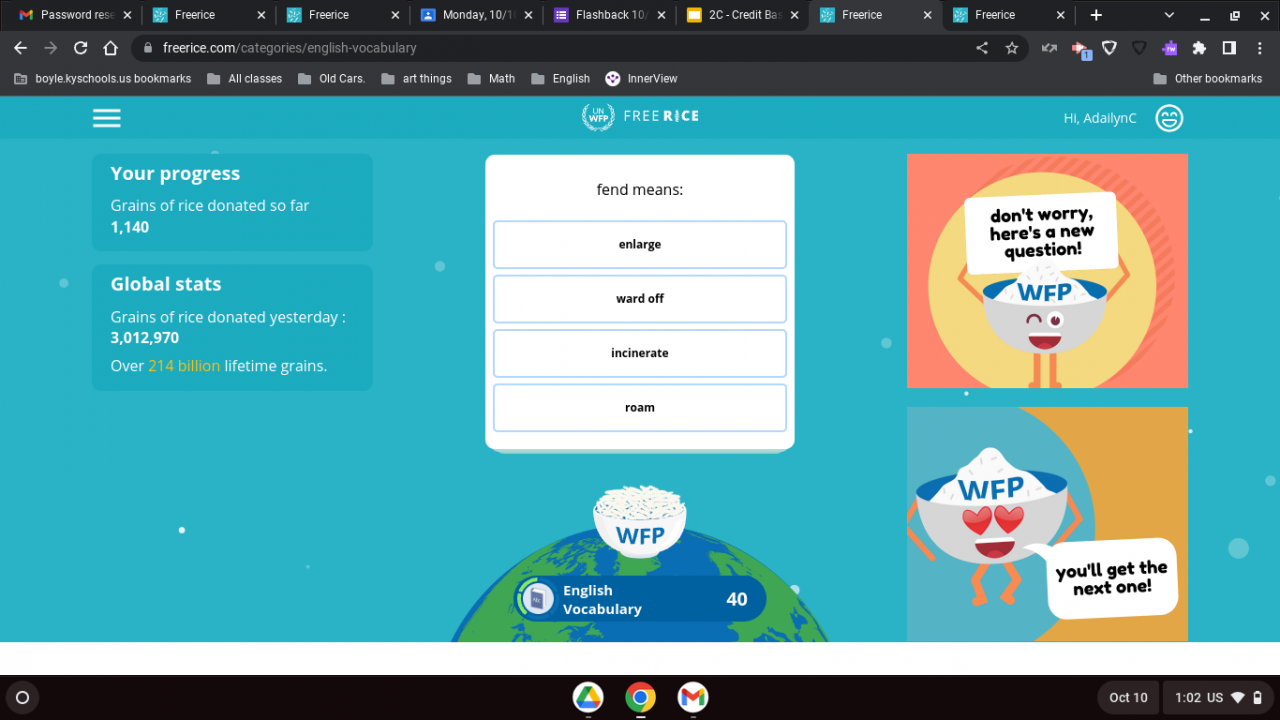
Task: Expand the Other bookmarks folder
Action: 1208,78
